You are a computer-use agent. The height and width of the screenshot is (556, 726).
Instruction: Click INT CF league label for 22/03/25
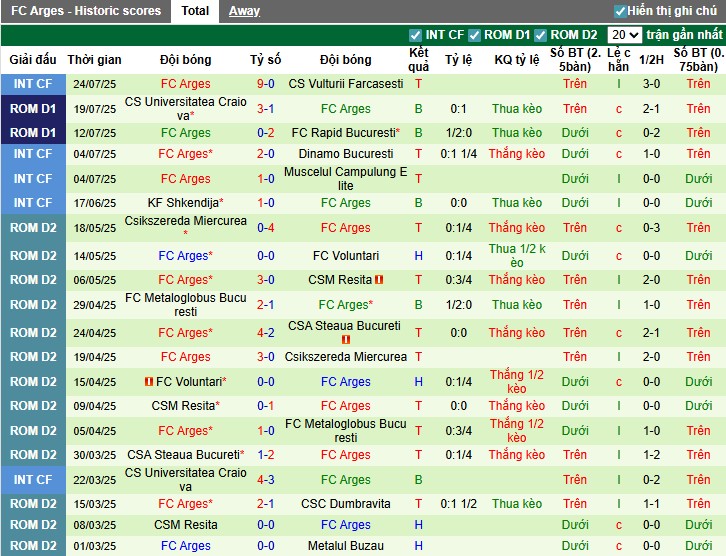[33, 480]
